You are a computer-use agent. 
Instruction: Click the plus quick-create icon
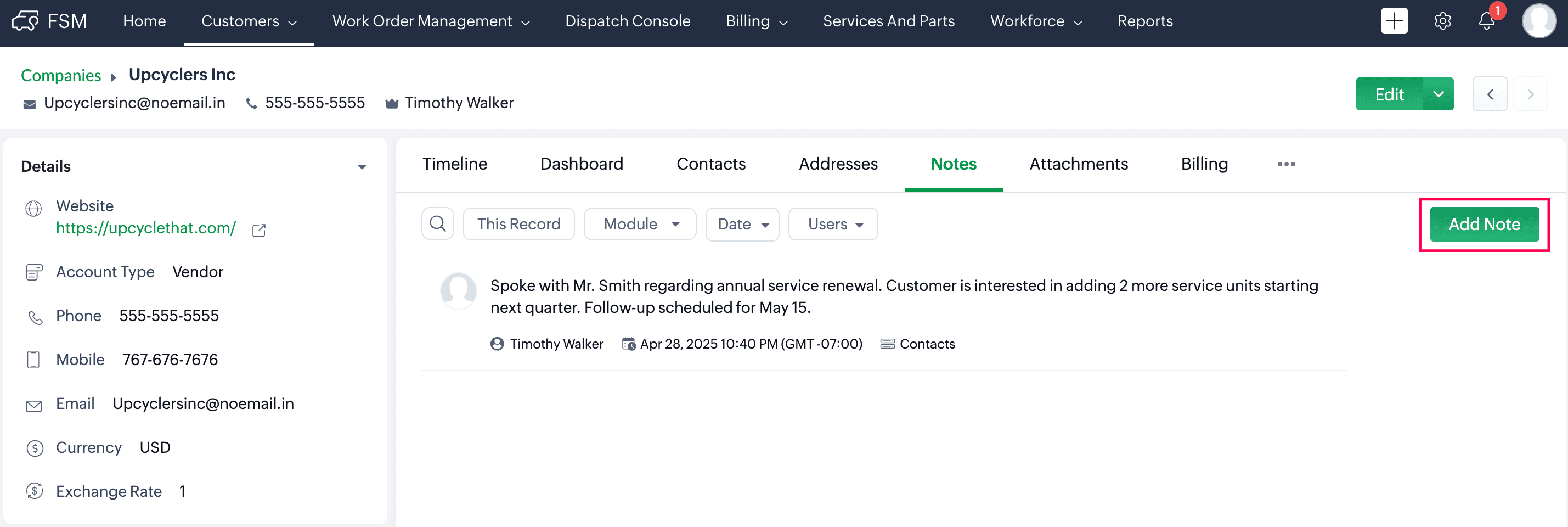click(x=1394, y=21)
